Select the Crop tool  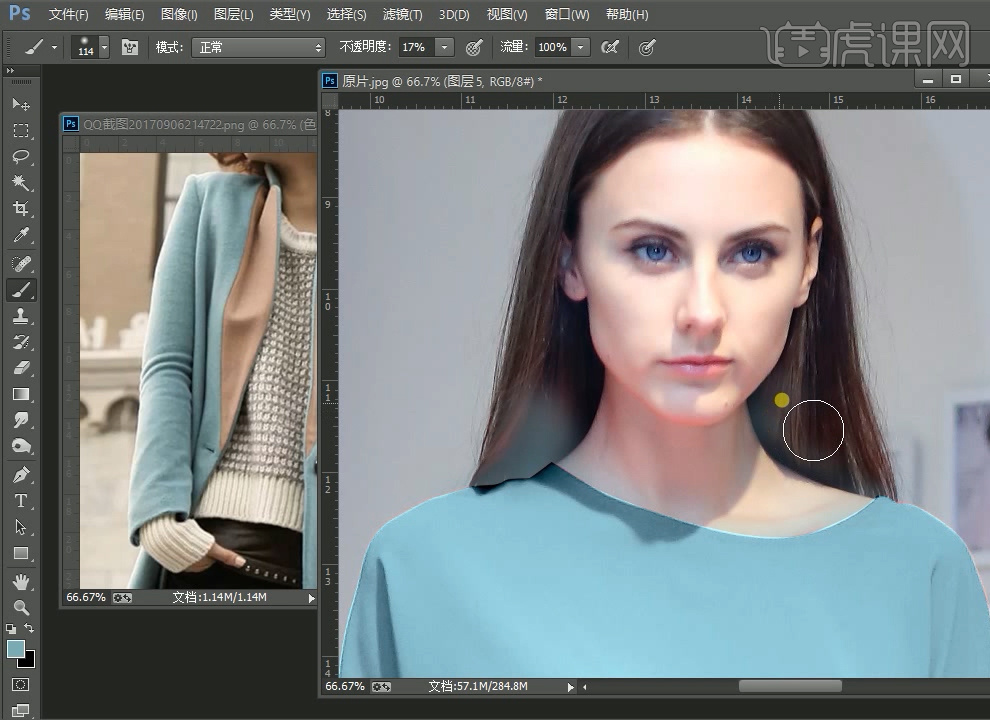click(x=20, y=209)
